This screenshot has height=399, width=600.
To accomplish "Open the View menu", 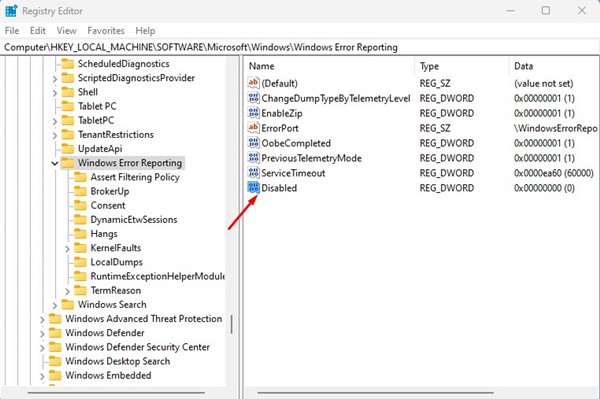I will point(67,31).
